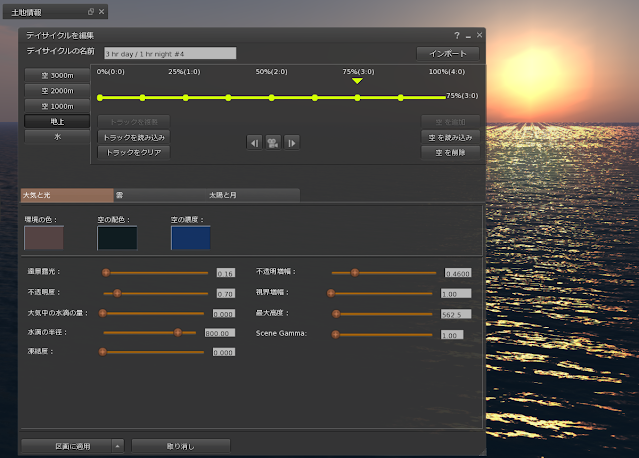Click トラックをクリア button
This screenshot has height=458, width=639.
click(134, 152)
